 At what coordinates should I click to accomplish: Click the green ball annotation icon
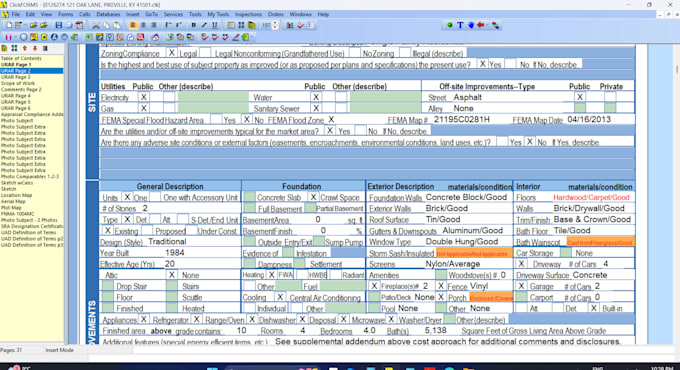pyautogui.click(x=450, y=25)
